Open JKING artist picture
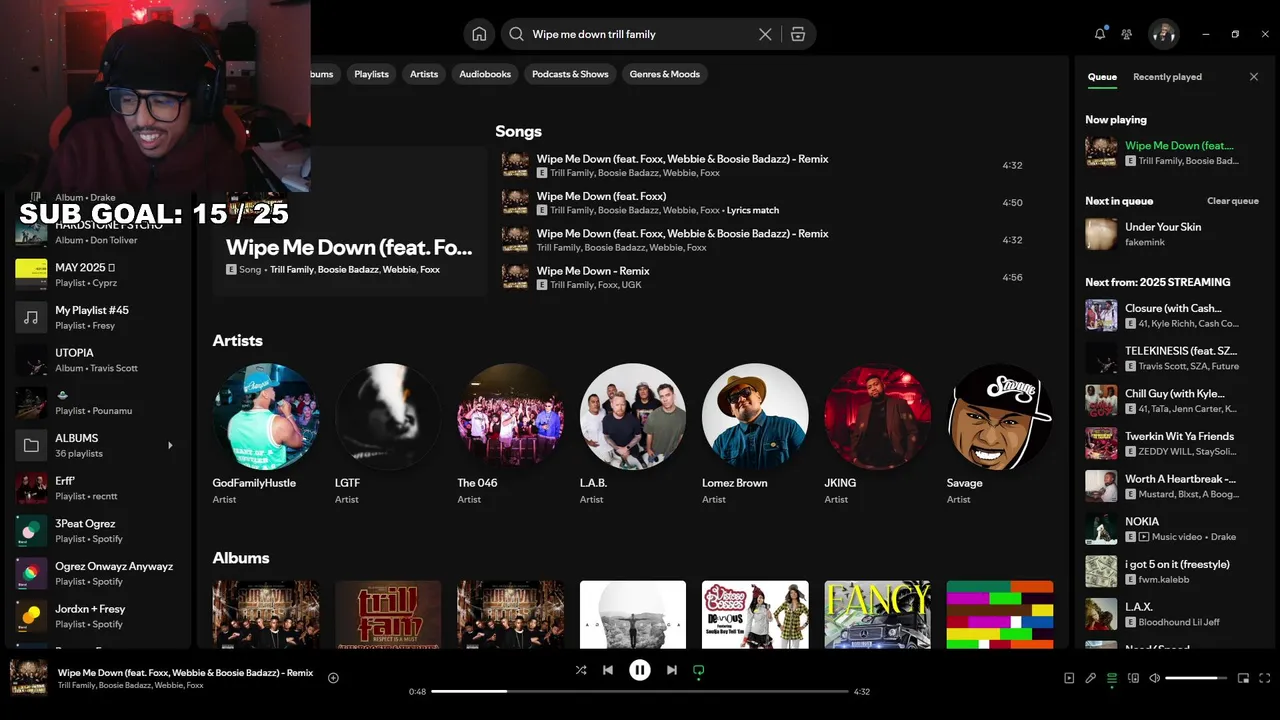Viewport: 1280px width, 720px height. pos(878,416)
